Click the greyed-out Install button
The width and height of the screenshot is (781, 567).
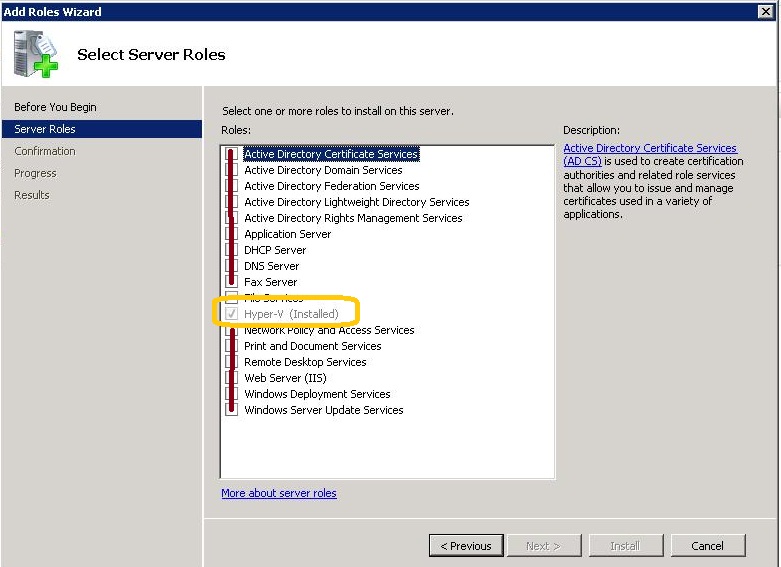pyautogui.click(x=625, y=545)
